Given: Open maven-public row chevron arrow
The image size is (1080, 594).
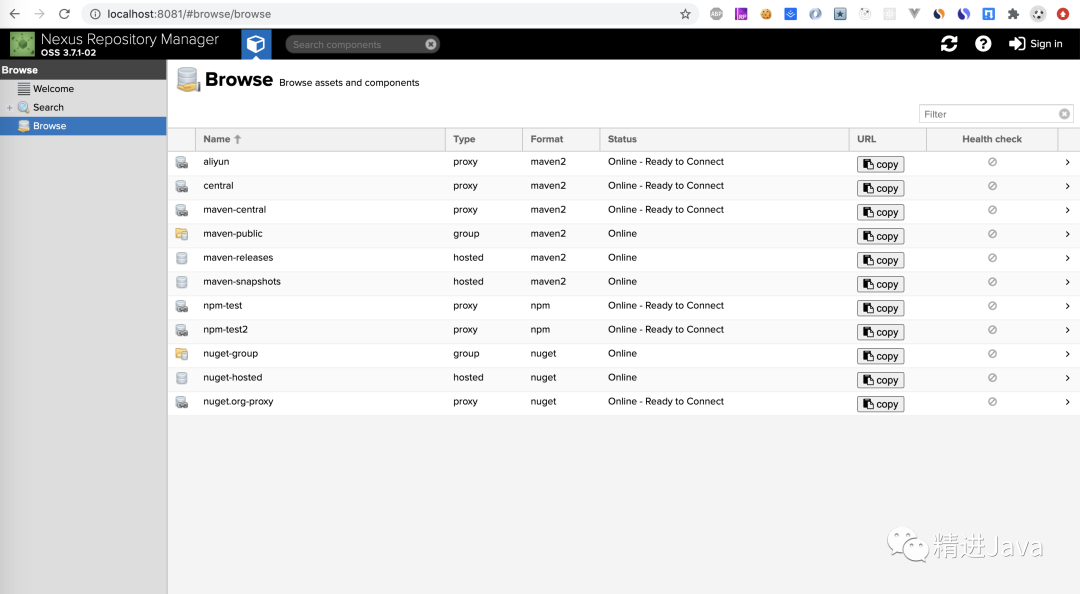Looking at the screenshot, I should click(1068, 234).
